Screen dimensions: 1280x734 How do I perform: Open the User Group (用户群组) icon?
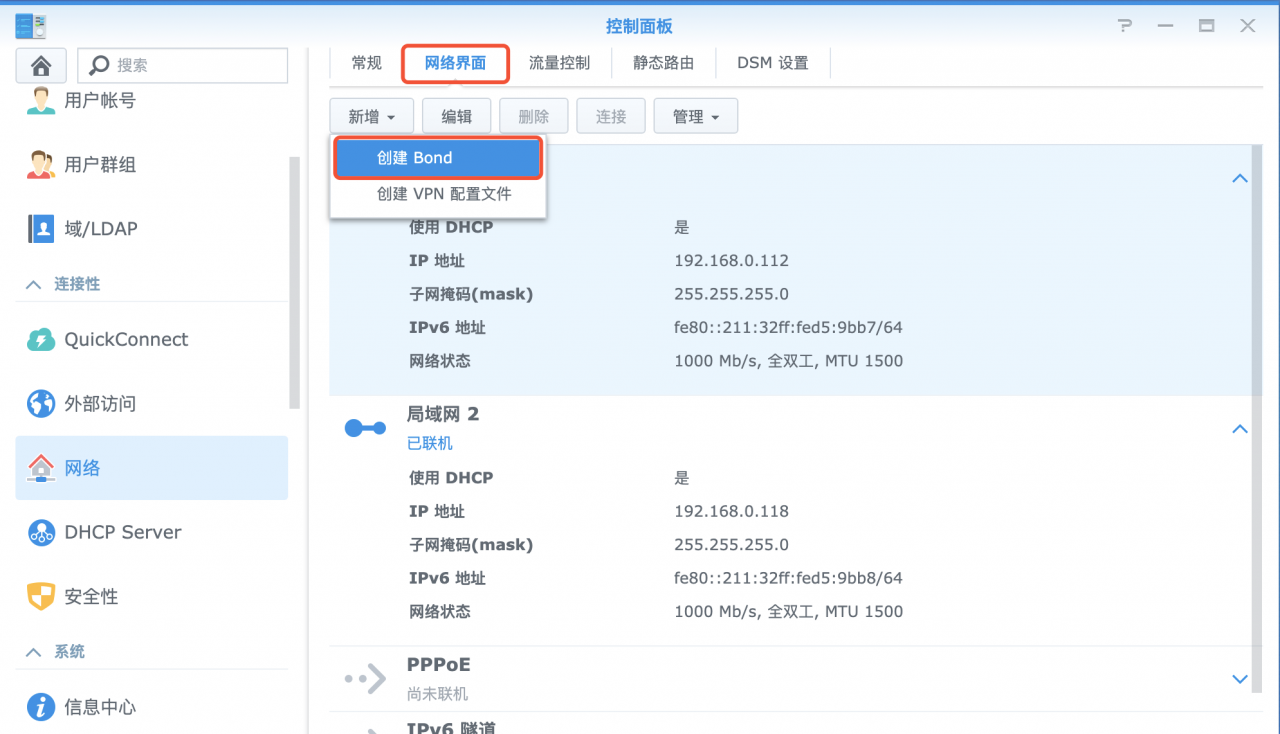41,165
